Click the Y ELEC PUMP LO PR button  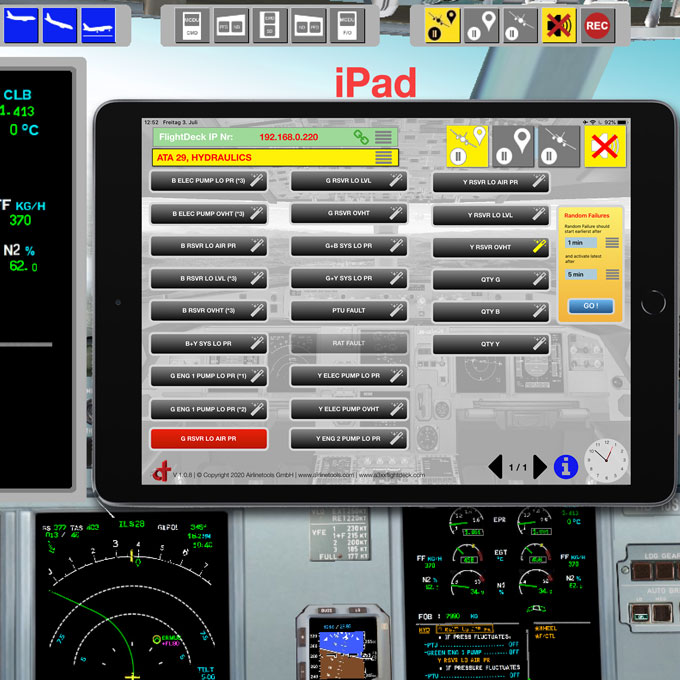point(349,376)
